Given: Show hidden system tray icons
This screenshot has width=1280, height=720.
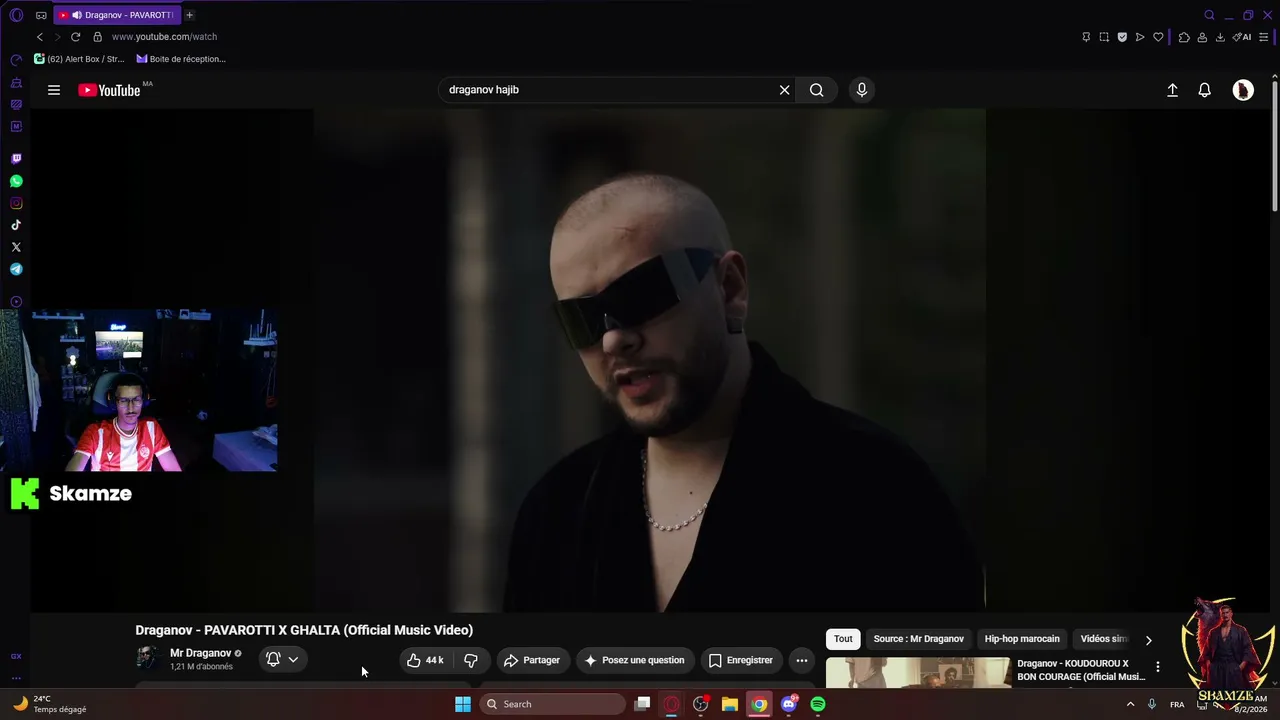Looking at the screenshot, I should pyautogui.click(x=1131, y=704).
